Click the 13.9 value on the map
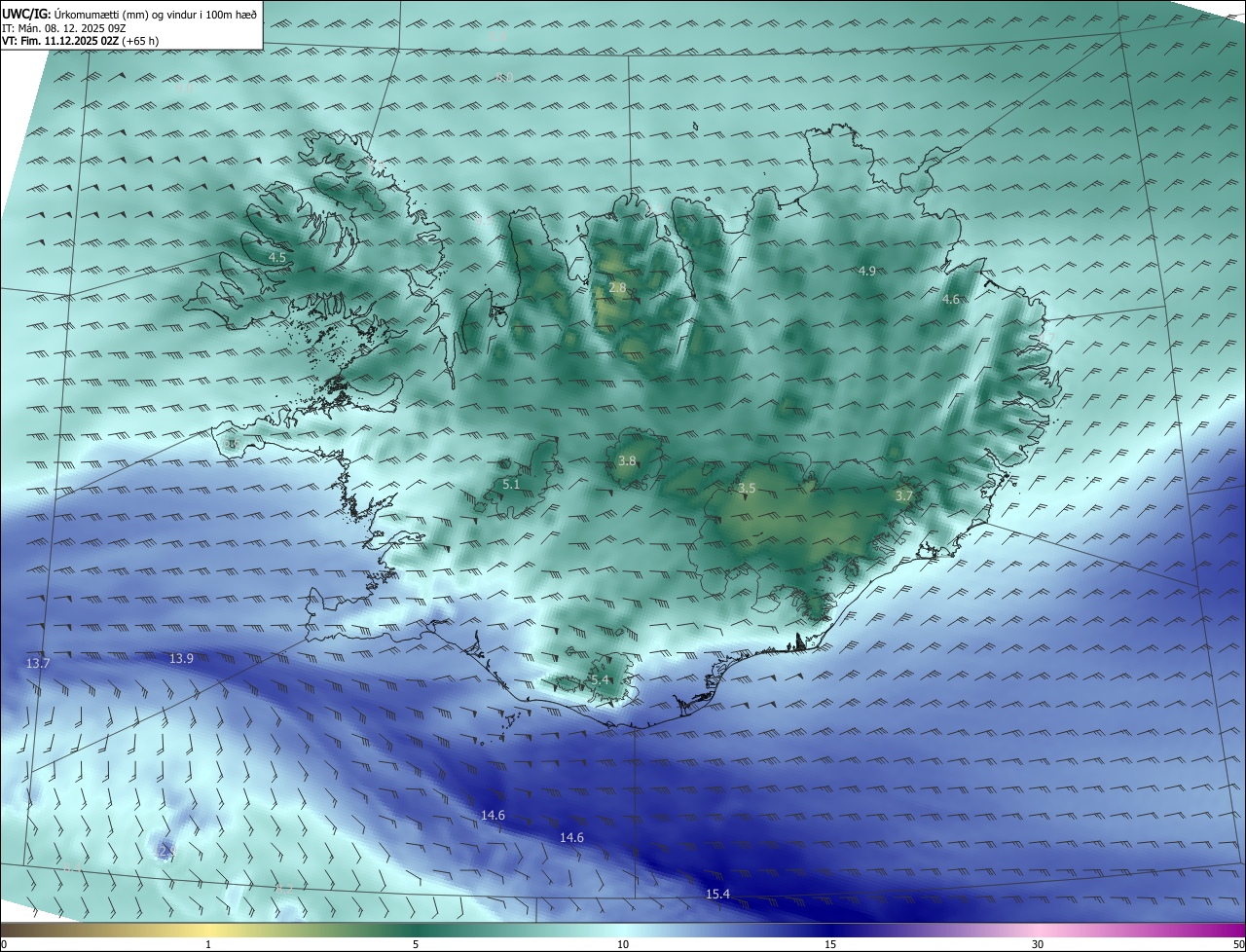 pos(181,659)
